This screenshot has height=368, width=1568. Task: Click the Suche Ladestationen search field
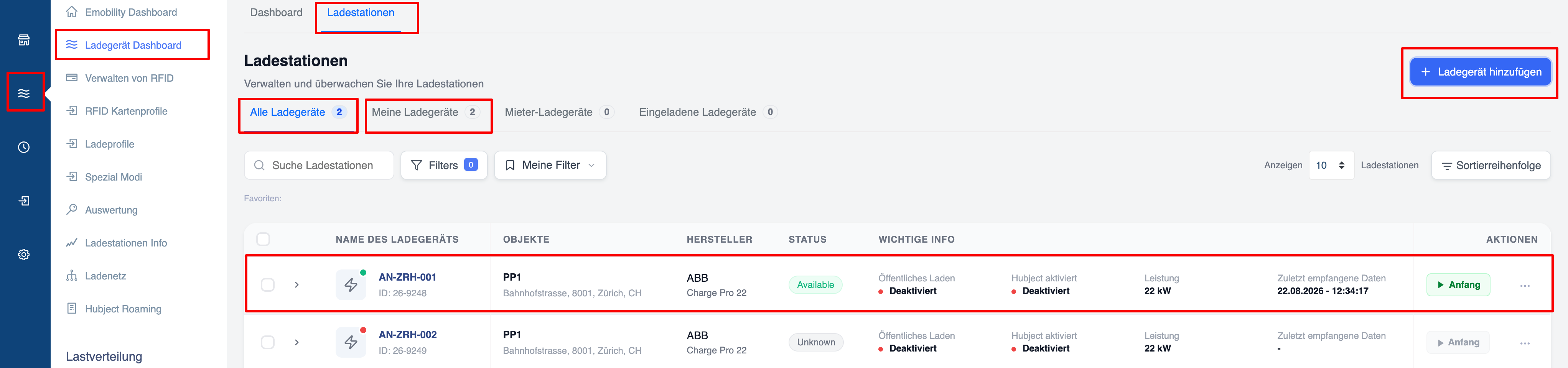(x=319, y=165)
